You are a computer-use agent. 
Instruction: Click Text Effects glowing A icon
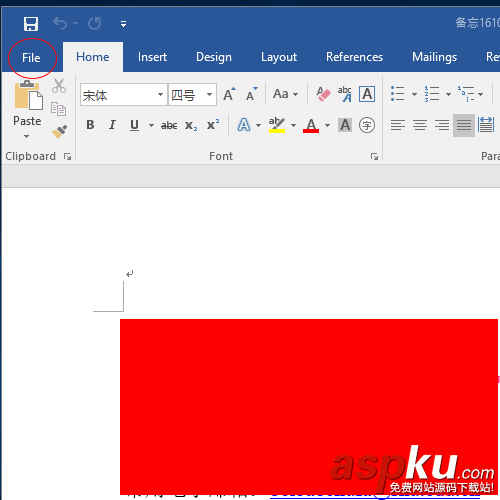tap(244, 125)
